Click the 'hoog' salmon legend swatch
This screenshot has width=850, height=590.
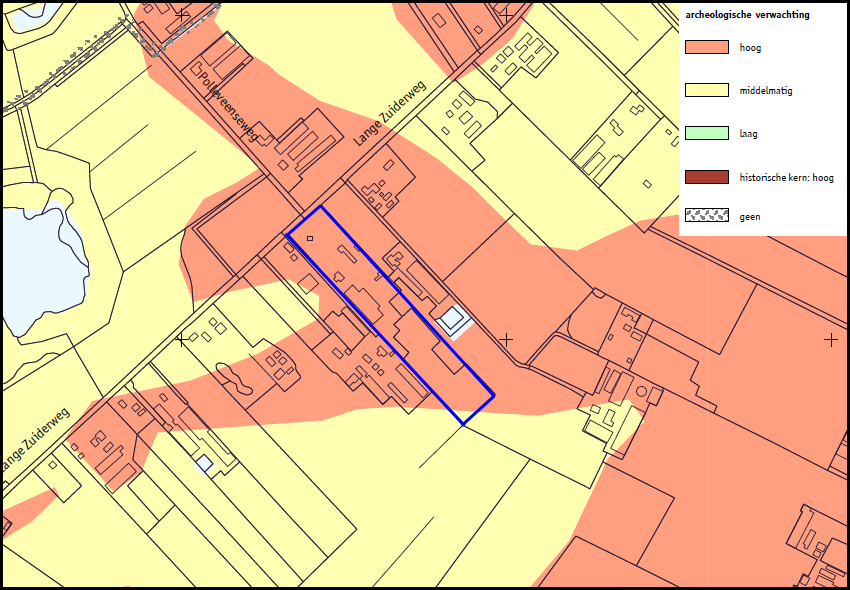(706, 47)
